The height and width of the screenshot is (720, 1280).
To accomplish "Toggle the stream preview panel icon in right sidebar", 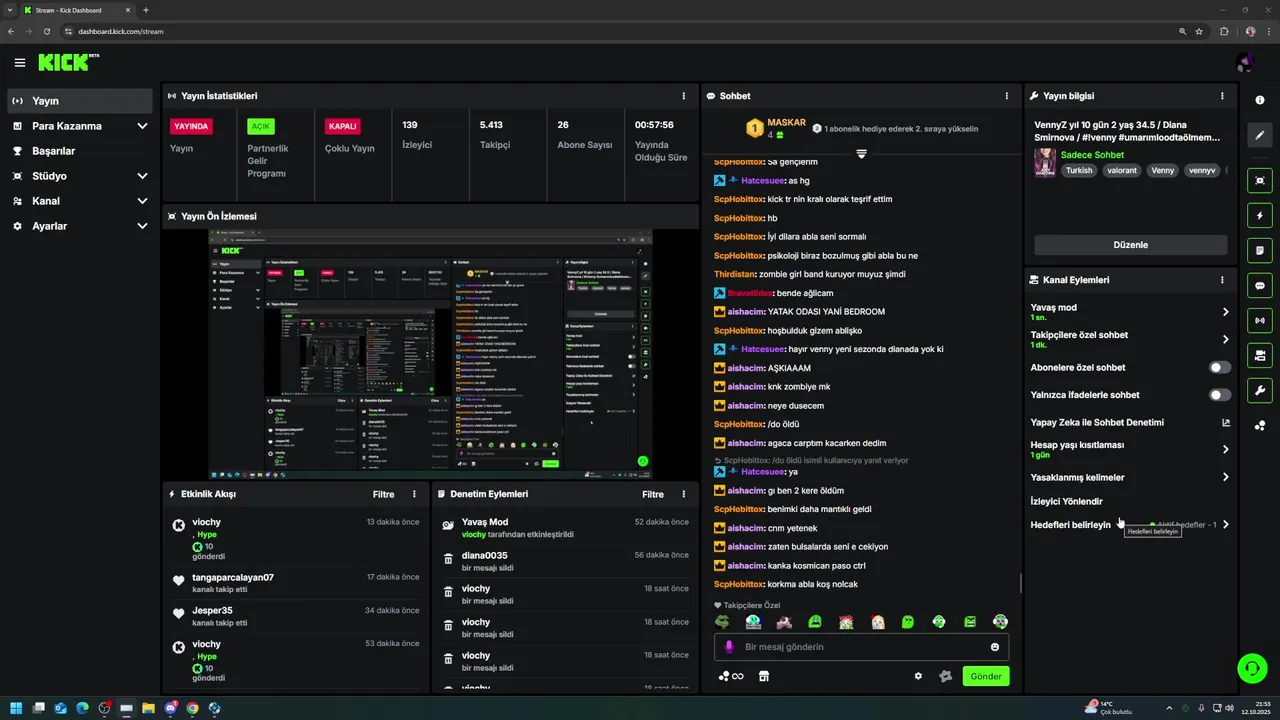I will click(1260, 180).
